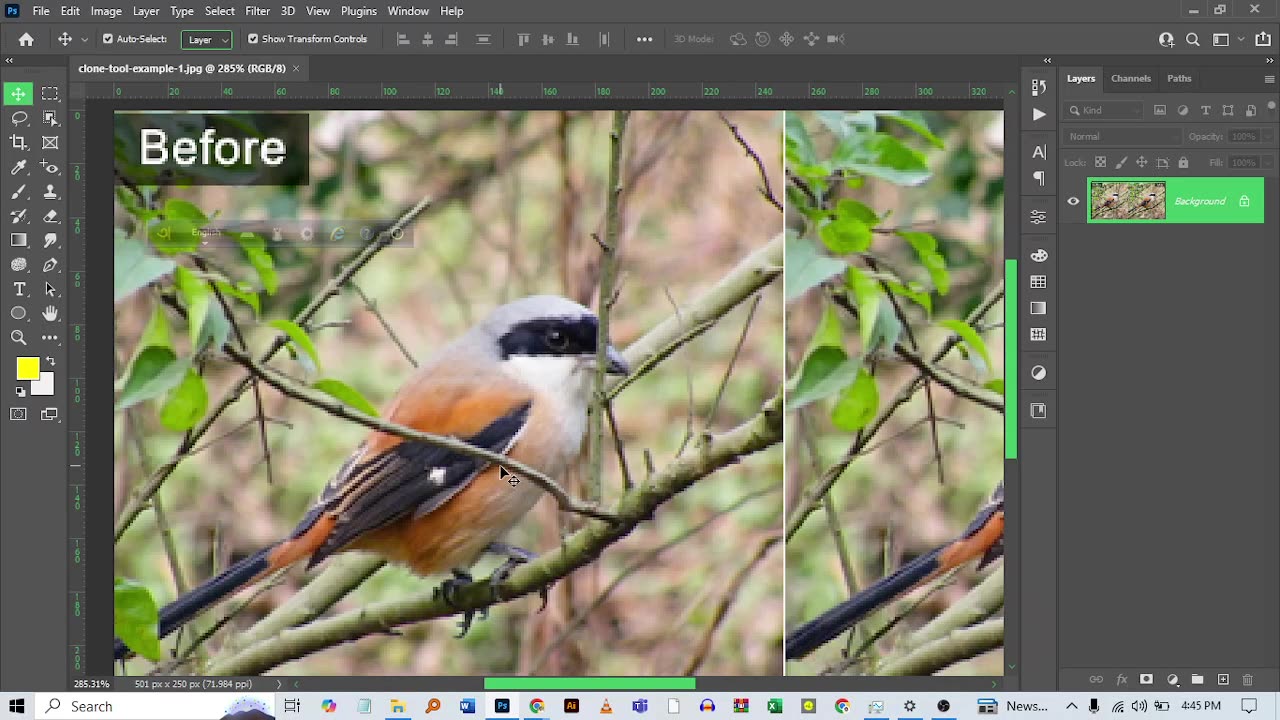This screenshot has height=720, width=1280.
Task: Select the Path Selection tool
Action: pos(50,289)
